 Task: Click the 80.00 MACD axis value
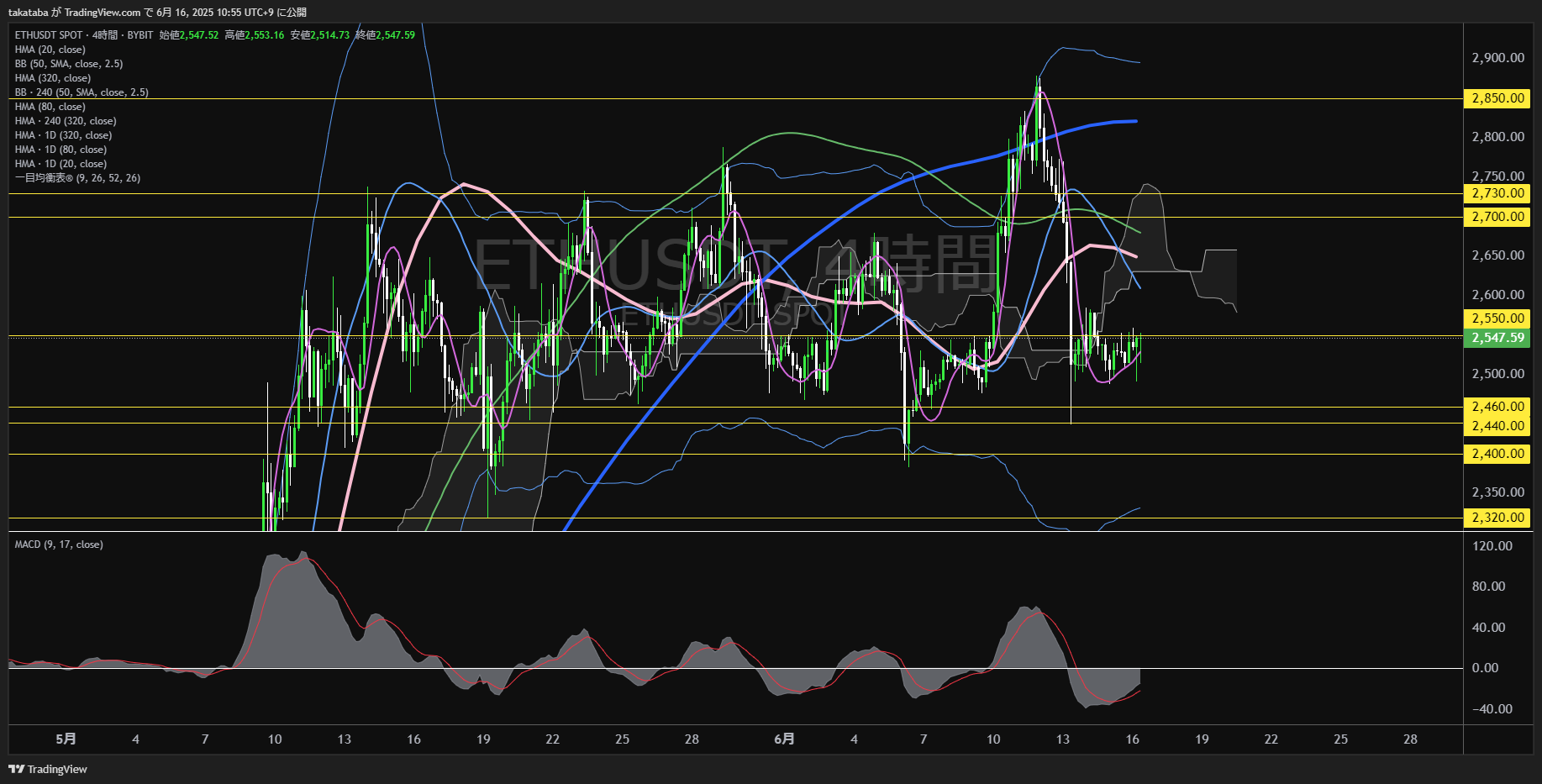pyautogui.click(x=1489, y=587)
